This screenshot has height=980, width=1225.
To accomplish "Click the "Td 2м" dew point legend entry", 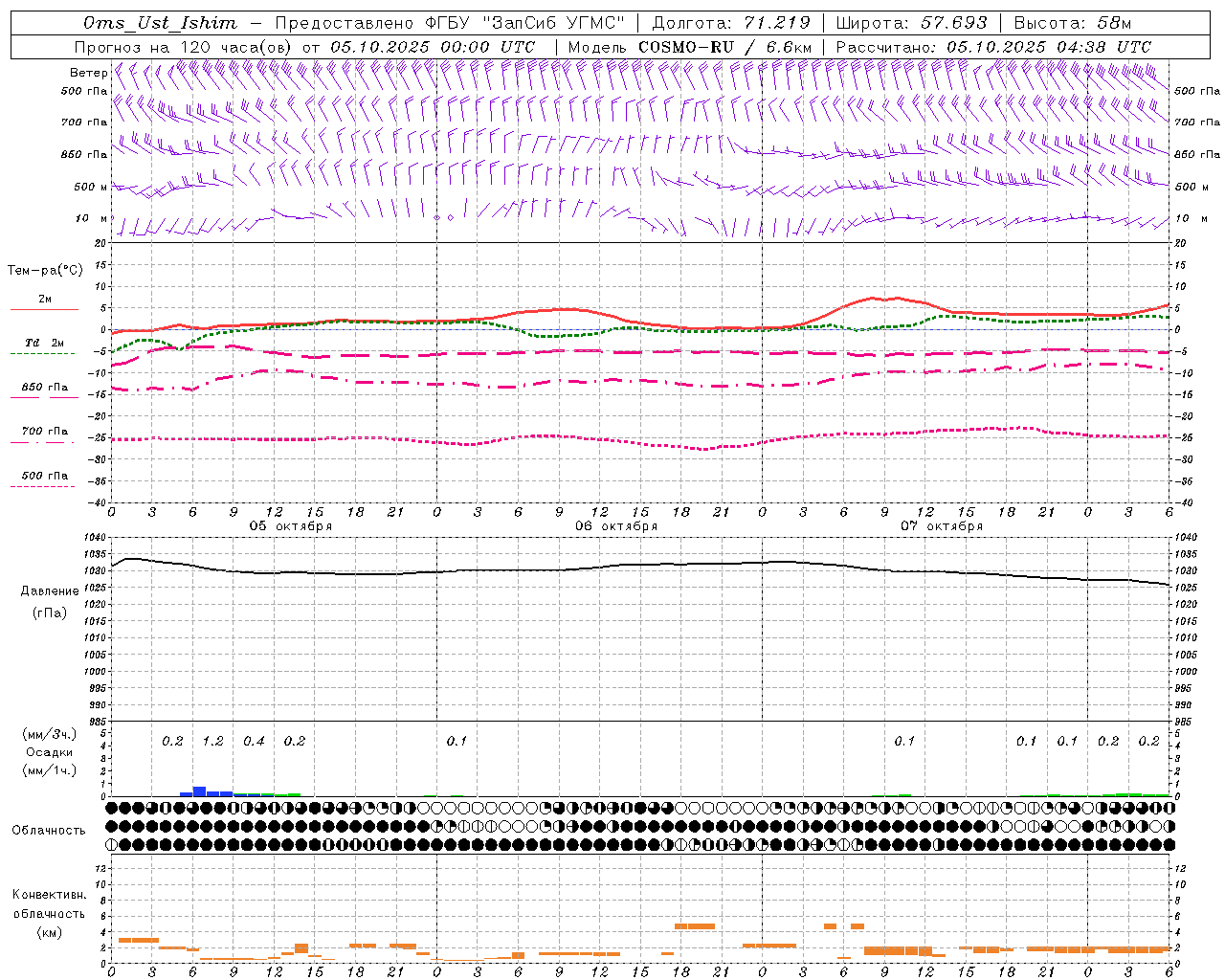I will [x=44, y=343].
